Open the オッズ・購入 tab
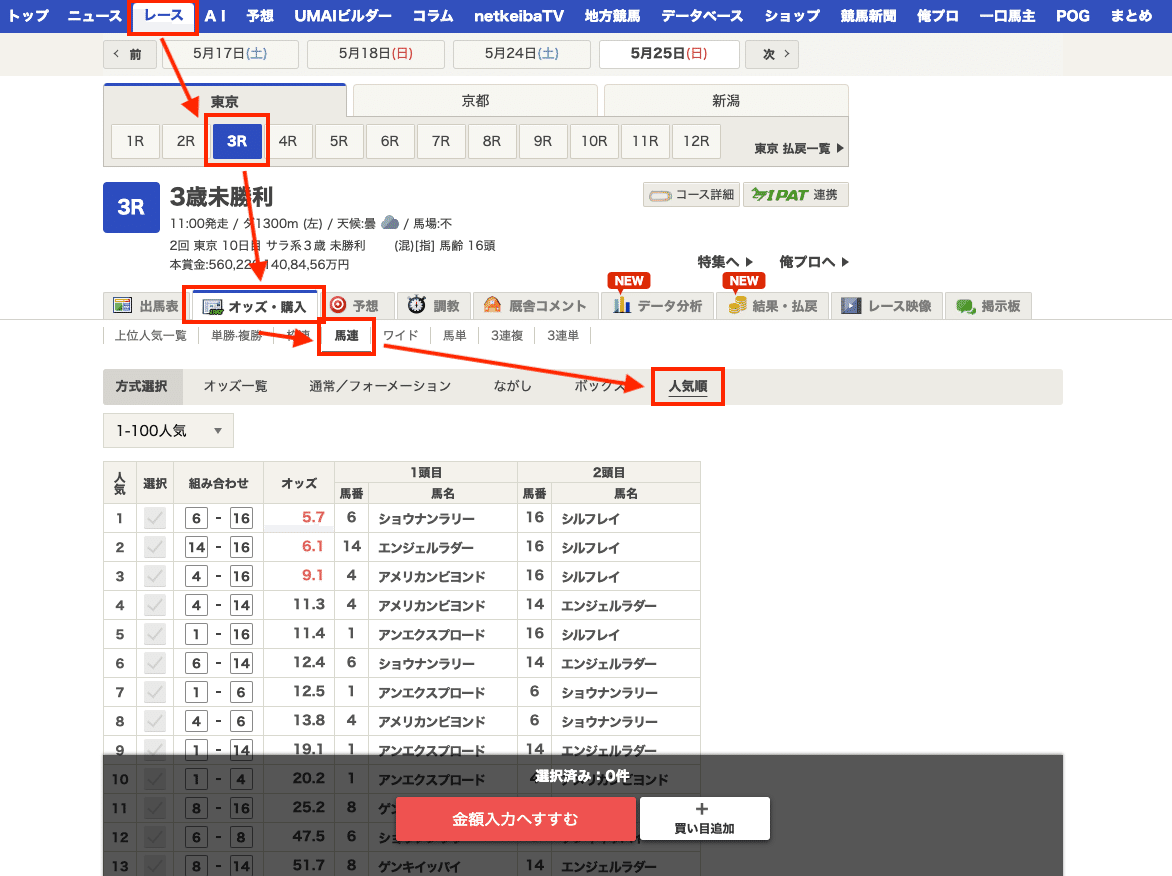Screen dimensions: 1172x876 (x=254, y=306)
